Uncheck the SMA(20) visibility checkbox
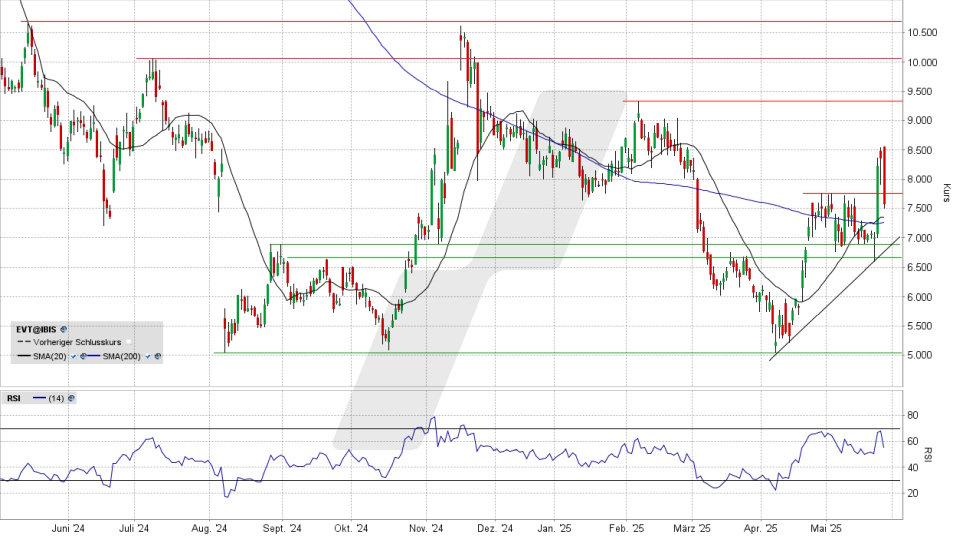Image resolution: width=960 pixels, height=540 pixels. tap(73, 356)
